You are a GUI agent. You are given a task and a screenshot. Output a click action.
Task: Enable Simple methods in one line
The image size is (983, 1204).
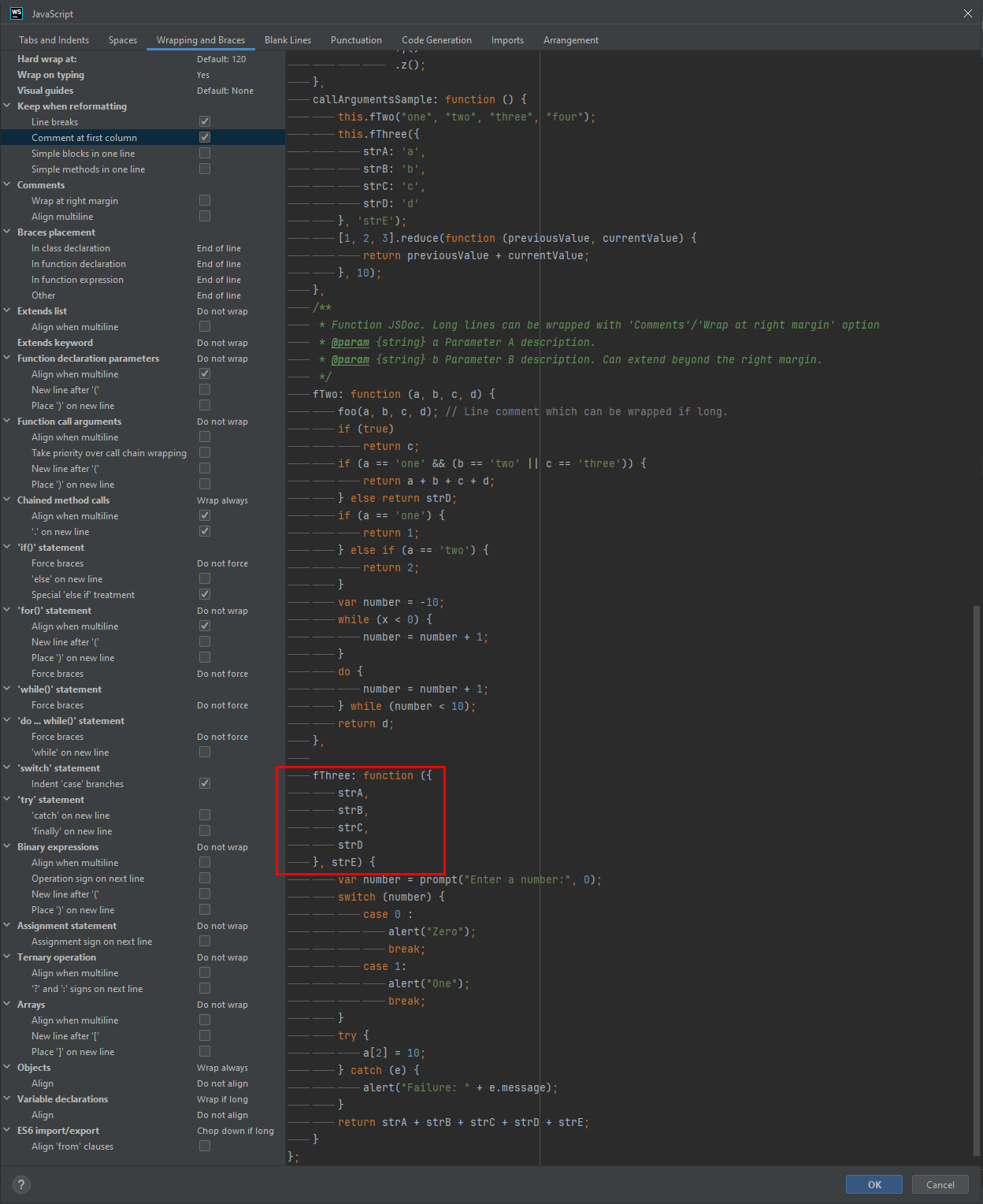(x=205, y=169)
